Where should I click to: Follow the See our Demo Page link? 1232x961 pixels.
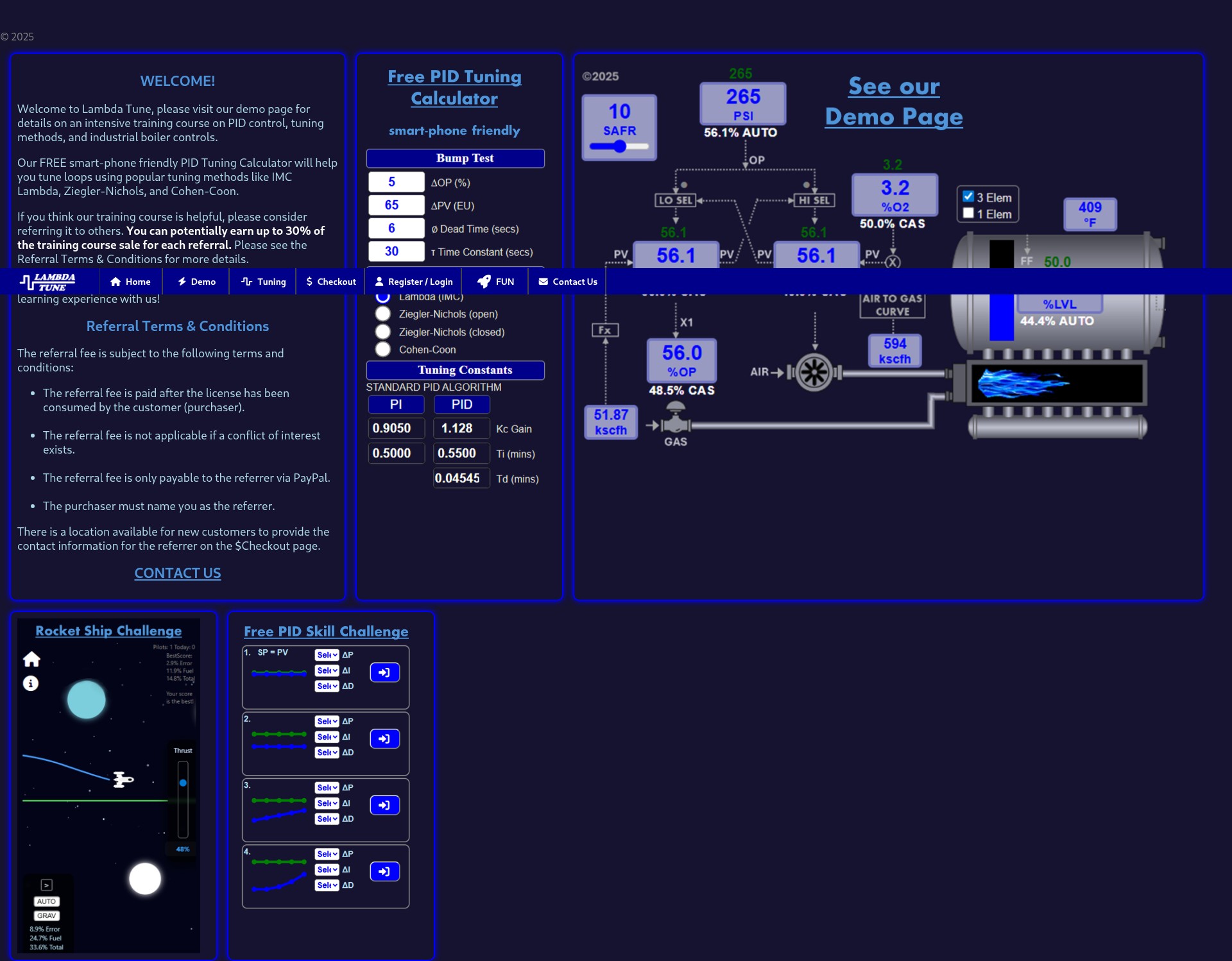(x=894, y=101)
